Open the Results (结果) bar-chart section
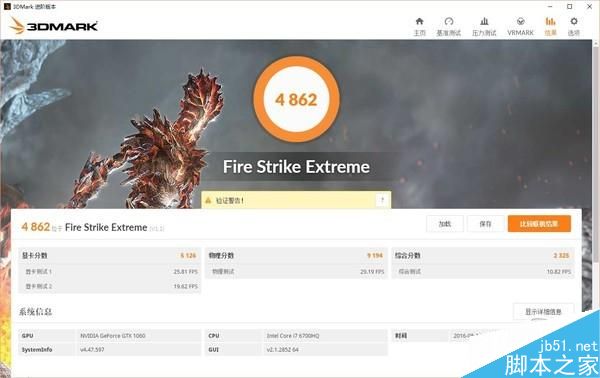Viewport: 600px width, 378px height. [551, 27]
